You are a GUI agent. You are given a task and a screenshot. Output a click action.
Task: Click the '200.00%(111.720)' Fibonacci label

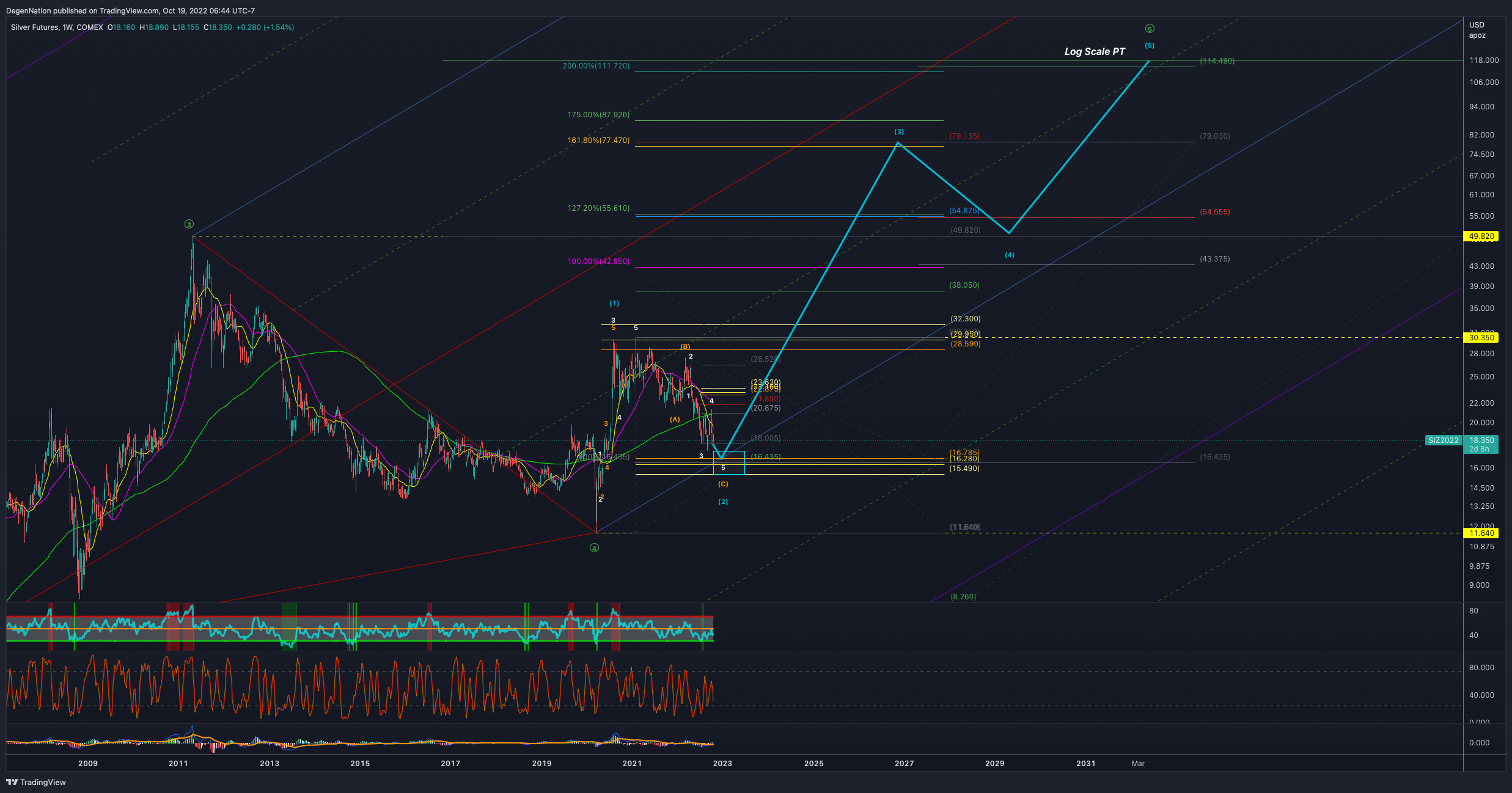pyautogui.click(x=596, y=65)
